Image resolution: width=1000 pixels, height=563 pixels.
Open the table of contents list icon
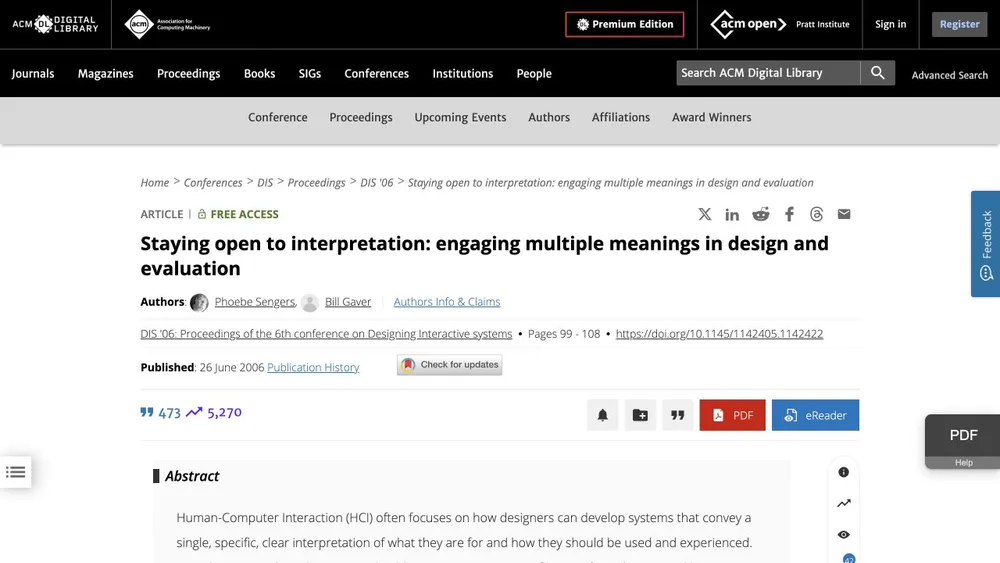(x=15, y=472)
